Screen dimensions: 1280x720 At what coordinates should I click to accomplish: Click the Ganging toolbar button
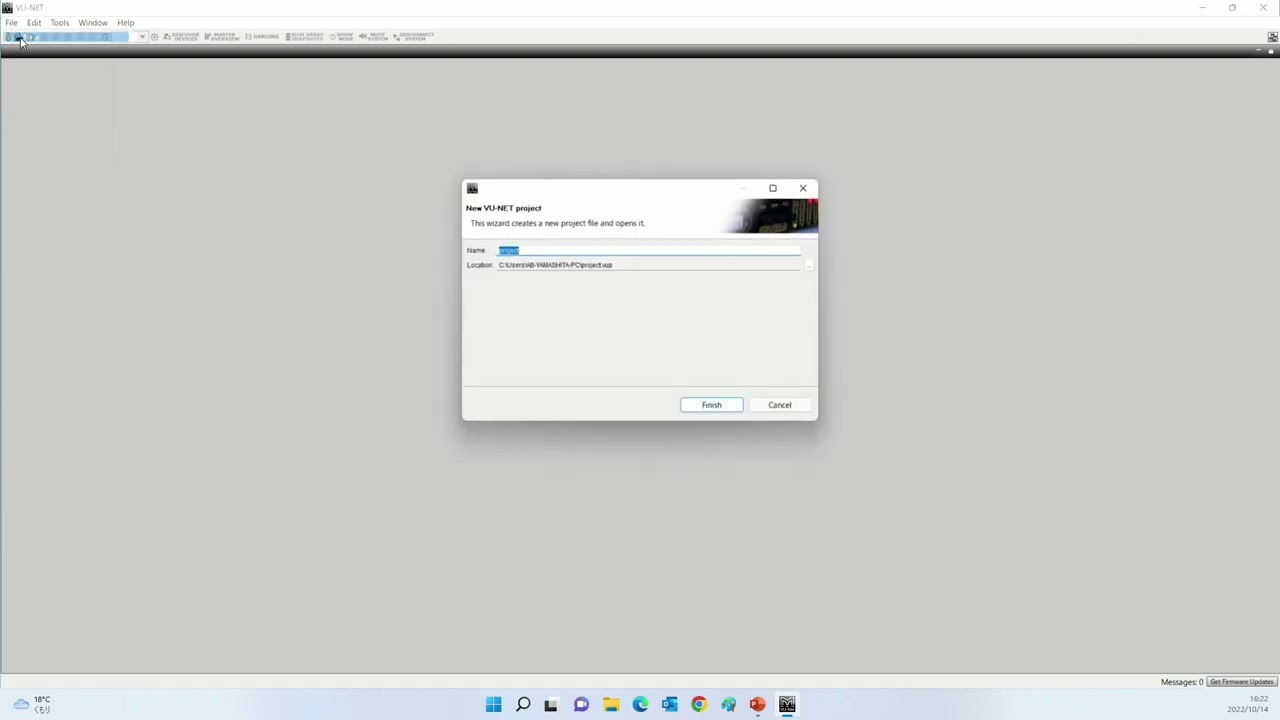pos(262,36)
